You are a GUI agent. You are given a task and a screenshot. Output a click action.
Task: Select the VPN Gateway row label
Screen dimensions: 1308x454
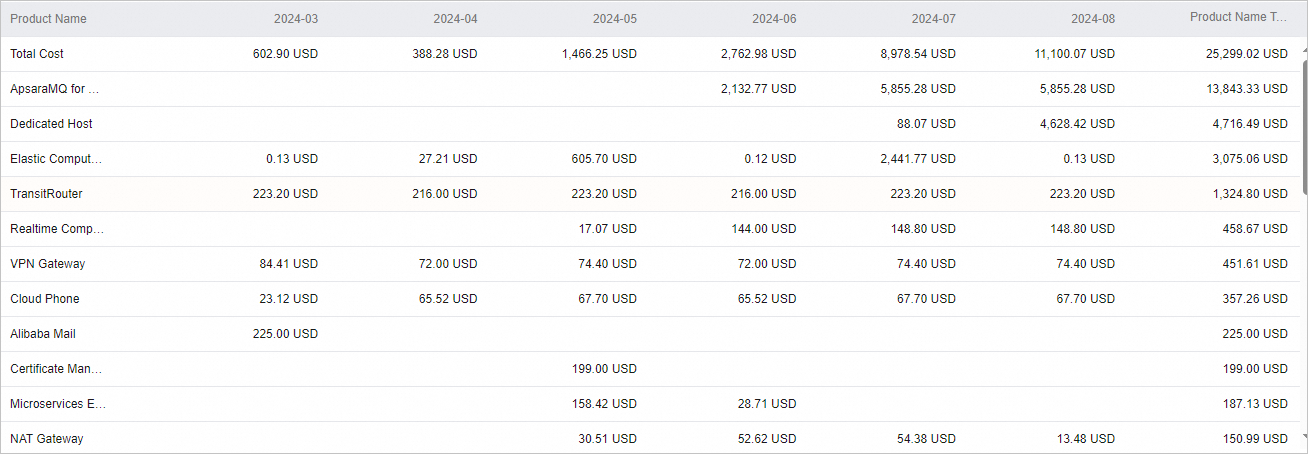[x=47, y=264]
